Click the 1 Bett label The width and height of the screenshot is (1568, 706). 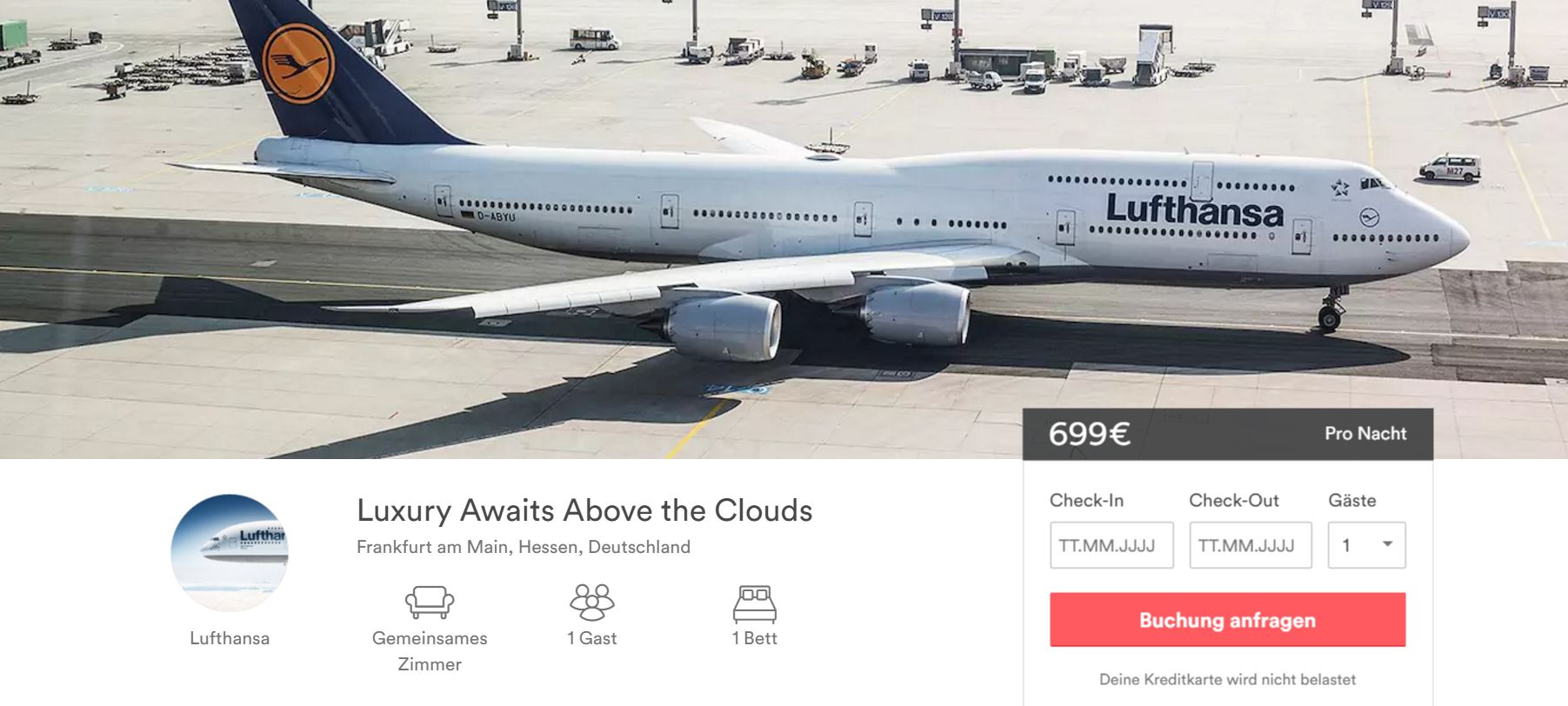click(754, 638)
